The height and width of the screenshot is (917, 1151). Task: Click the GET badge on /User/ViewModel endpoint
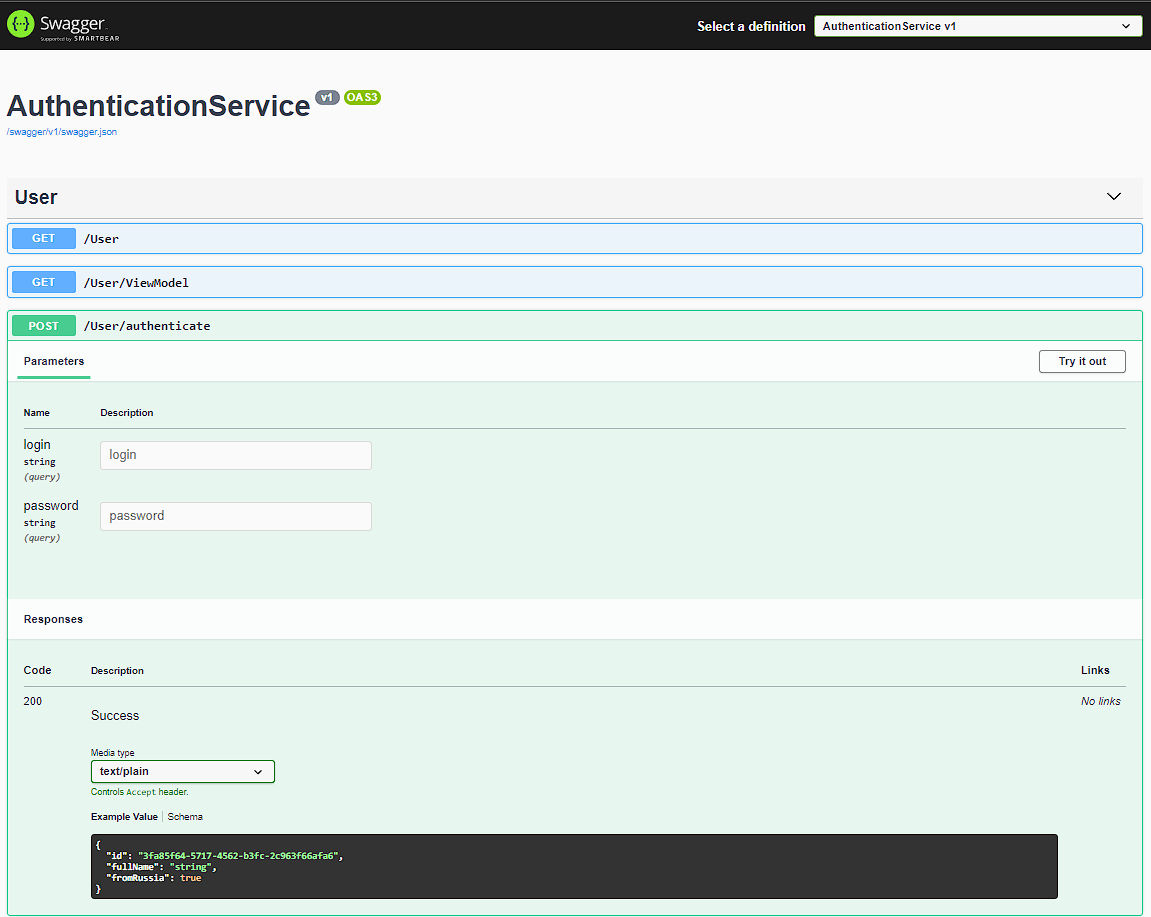click(43, 282)
